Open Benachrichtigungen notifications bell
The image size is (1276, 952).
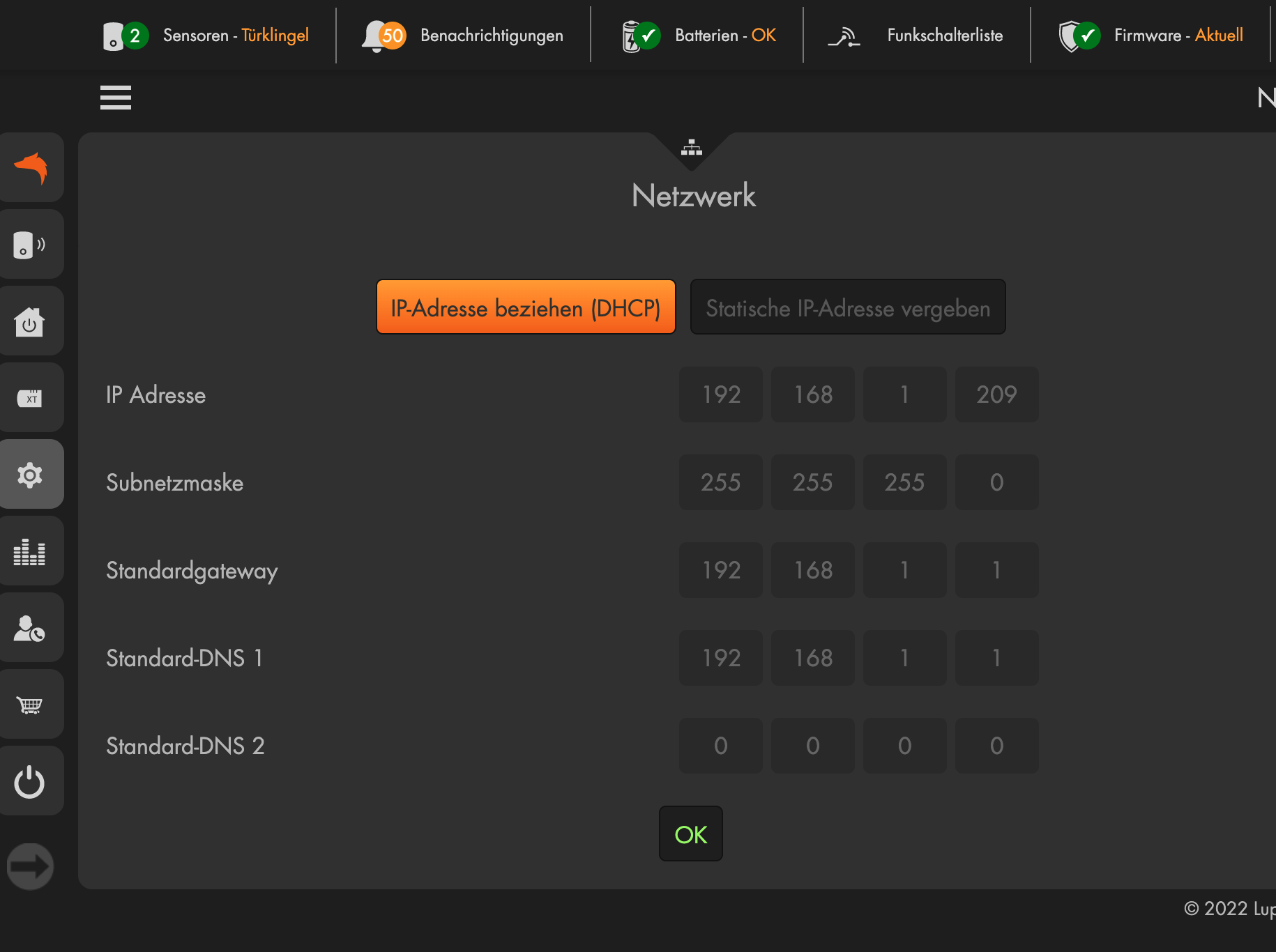(x=463, y=36)
